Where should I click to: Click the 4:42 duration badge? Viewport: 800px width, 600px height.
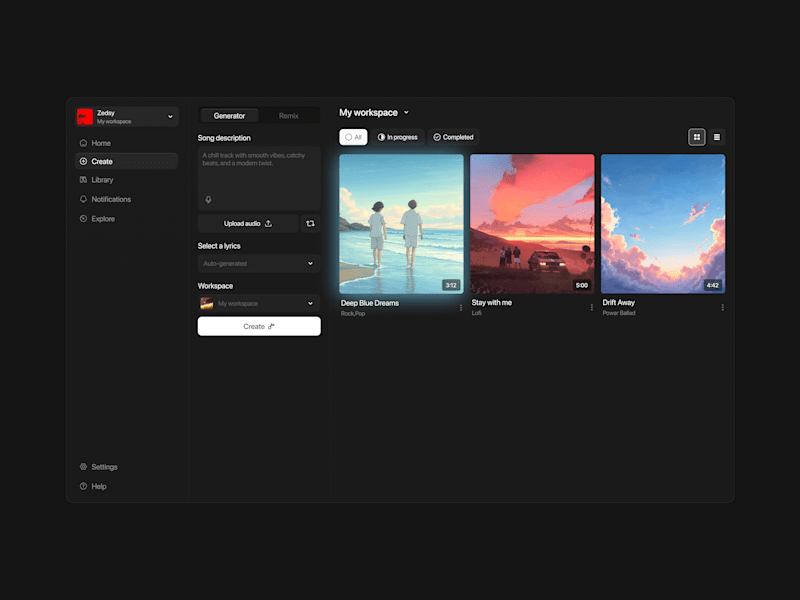tap(713, 285)
